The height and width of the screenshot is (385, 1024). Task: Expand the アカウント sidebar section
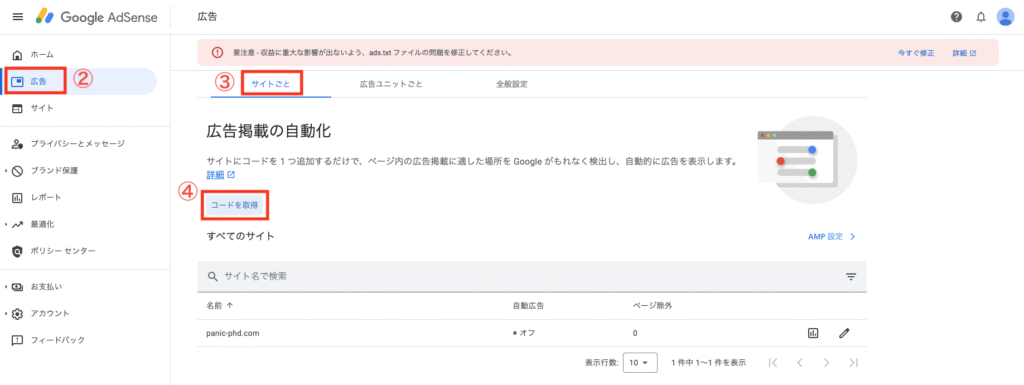[x=5, y=313]
